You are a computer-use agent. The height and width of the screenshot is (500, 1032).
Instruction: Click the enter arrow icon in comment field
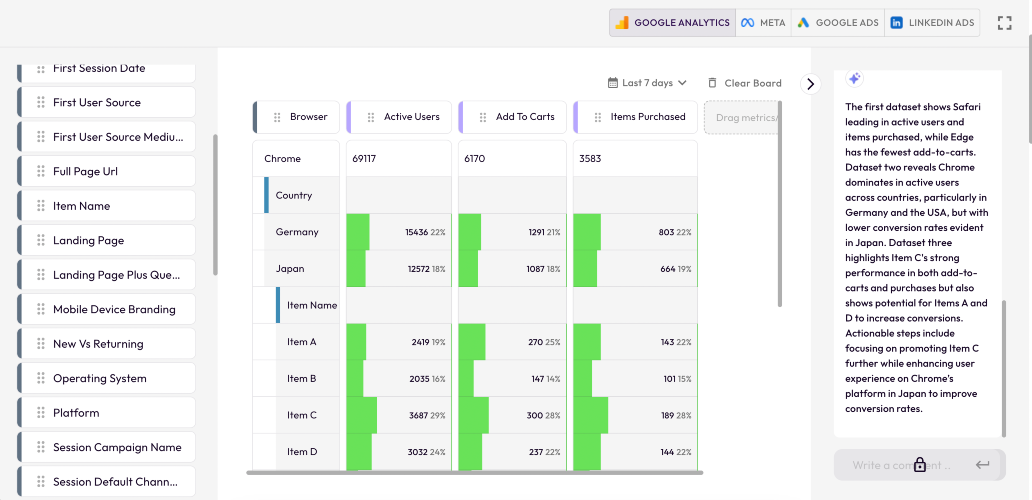click(983, 464)
